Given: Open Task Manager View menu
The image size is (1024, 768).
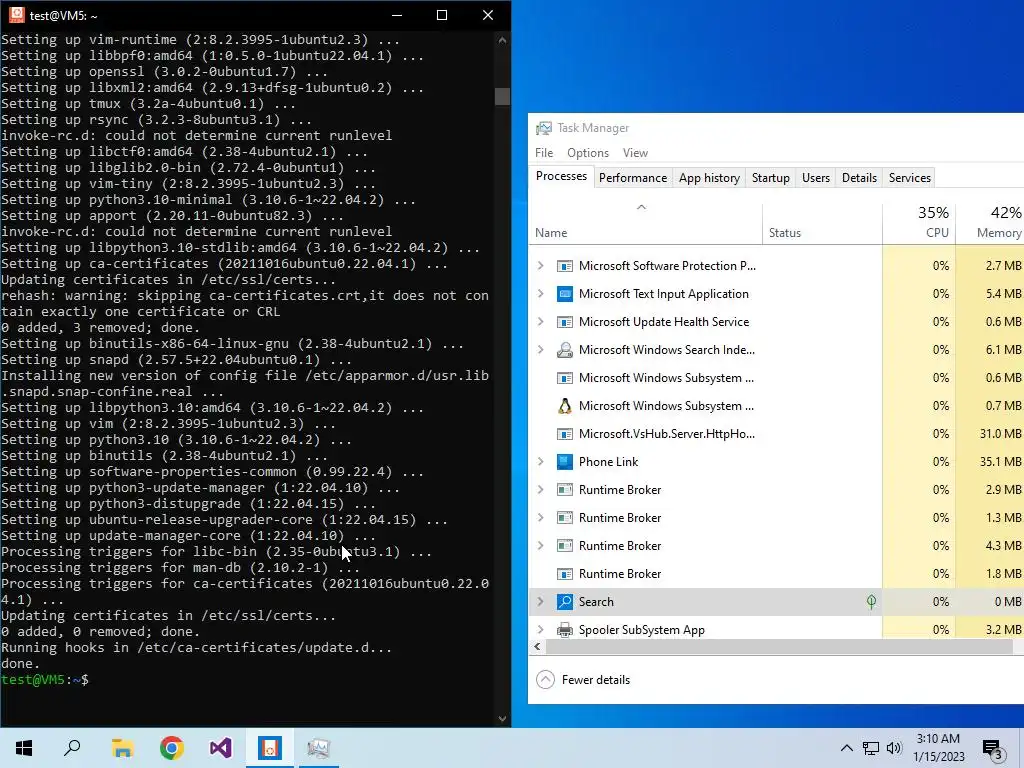Looking at the screenshot, I should (635, 153).
